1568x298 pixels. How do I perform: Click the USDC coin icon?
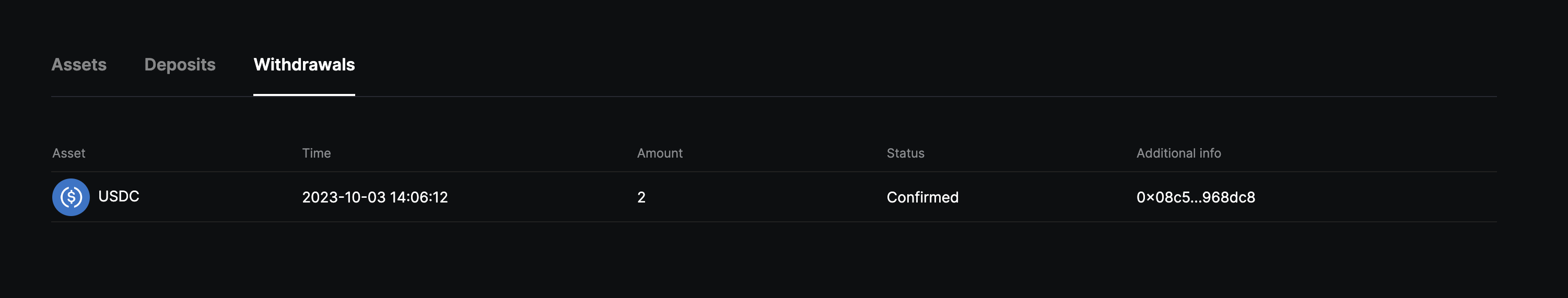tap(71, 197)
